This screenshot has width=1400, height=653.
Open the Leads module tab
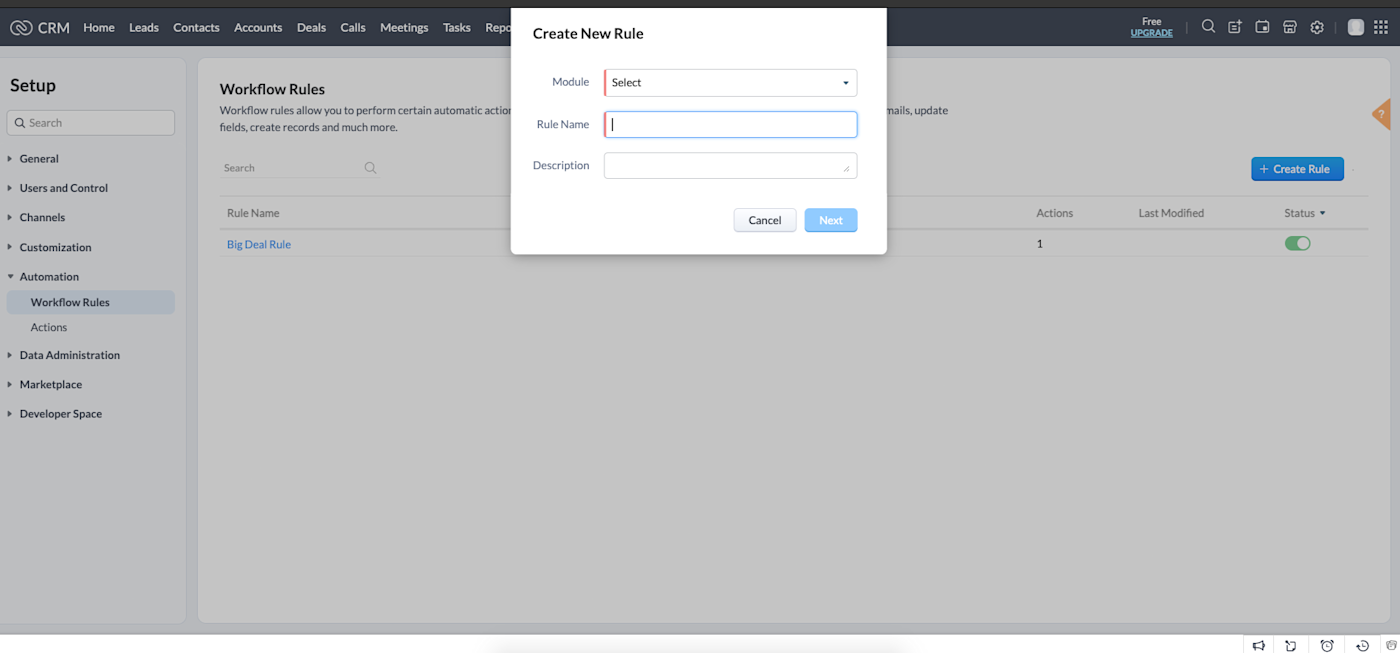click(x=144, y=27)
